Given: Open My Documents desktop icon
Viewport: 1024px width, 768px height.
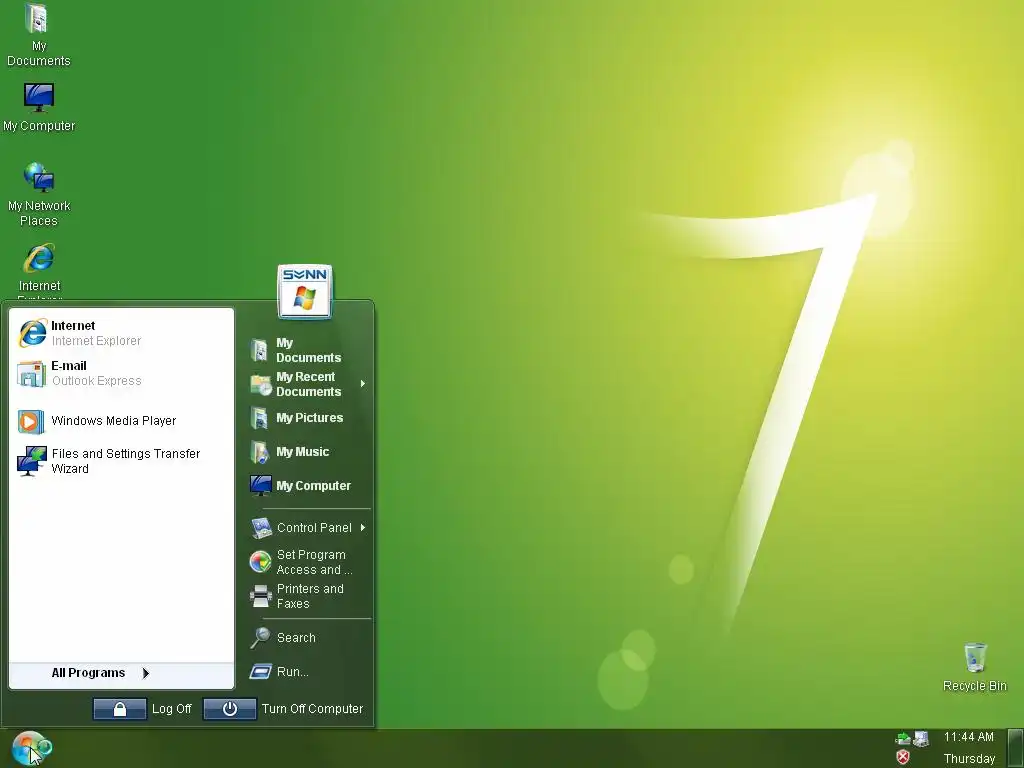Looking at the screenshot, I should click(39, 36).
